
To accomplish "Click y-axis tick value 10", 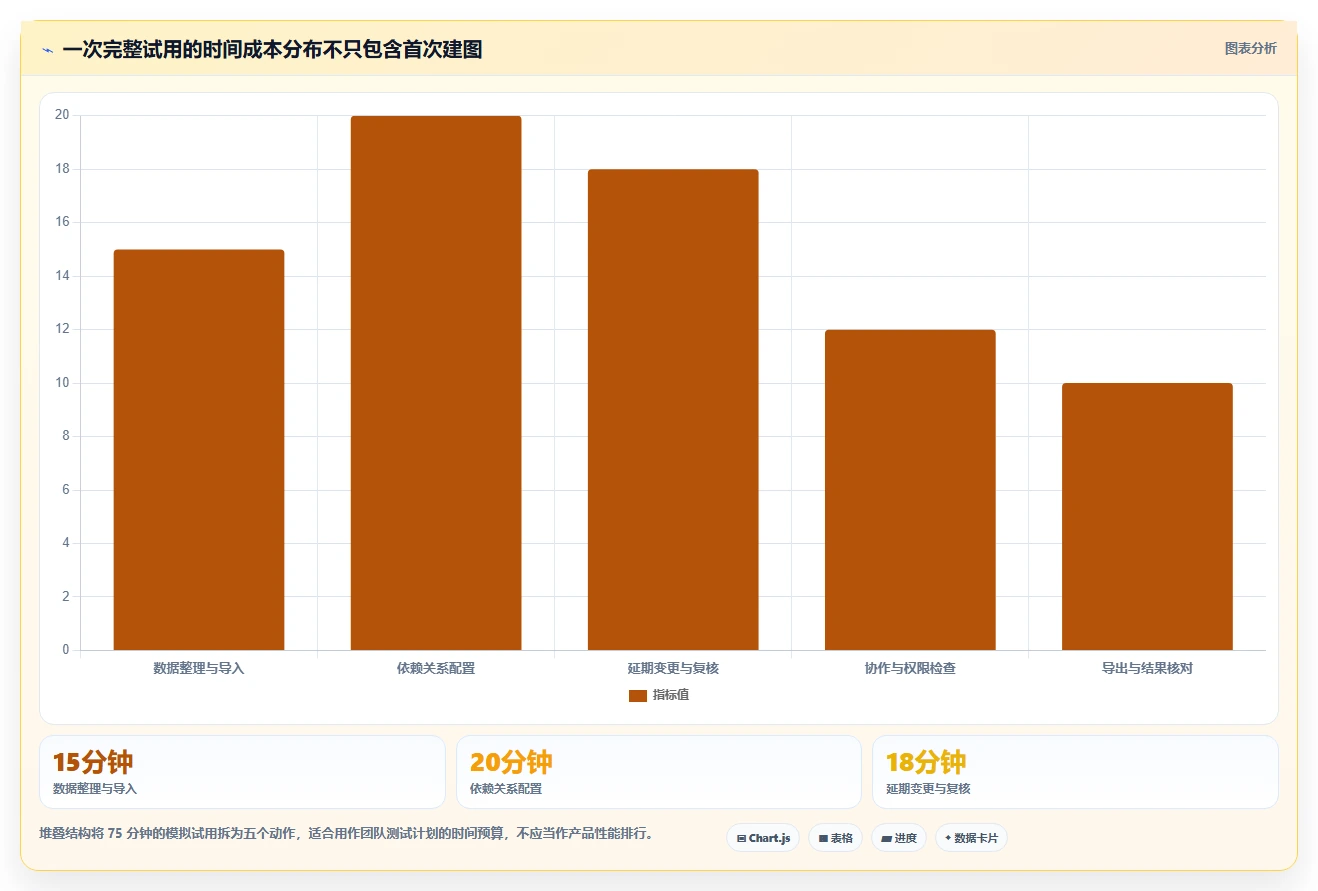I will click(63, 383).
